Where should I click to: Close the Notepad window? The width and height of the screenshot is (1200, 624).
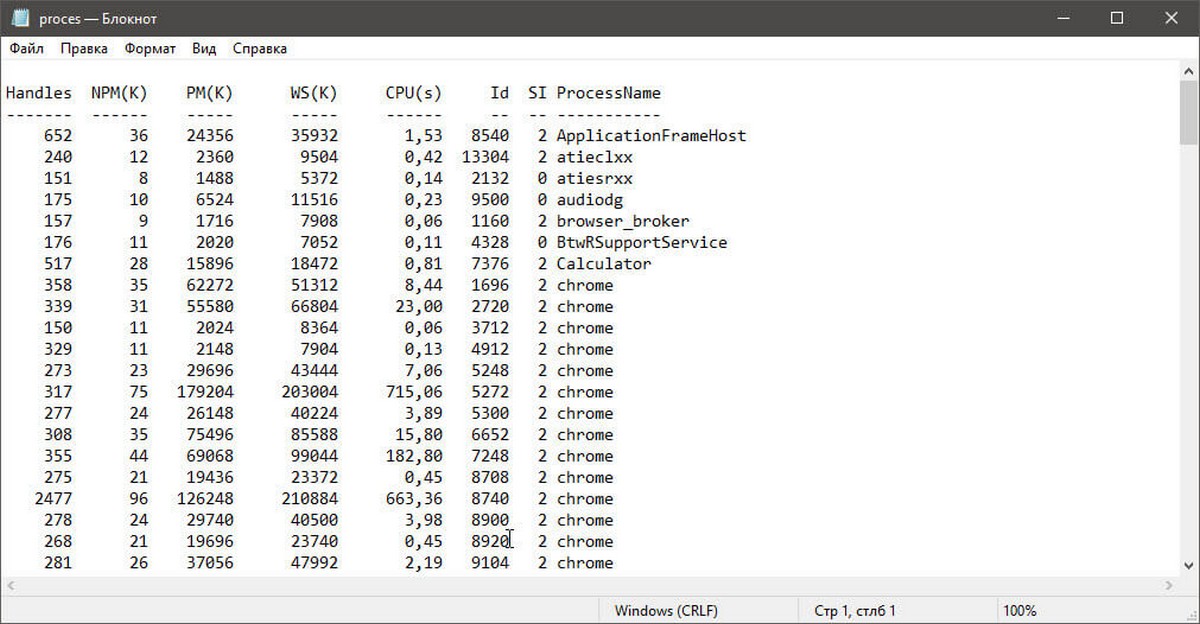pyautogui.click(x=1172, y=18)
